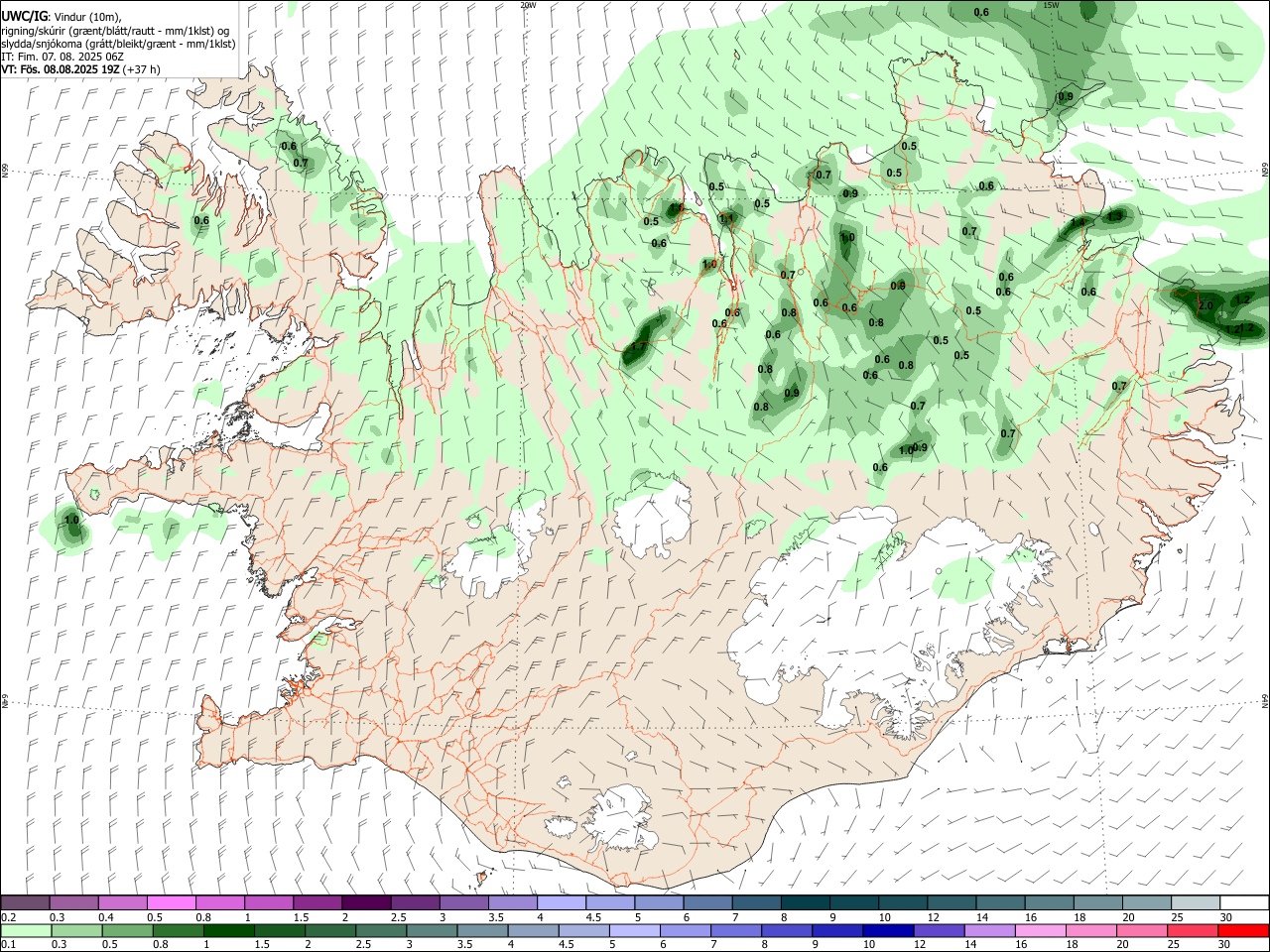Click the dusty purple snow swatch between 0.2 and 0.3
Screen dimensions: 1270x952
coord(25,902)
